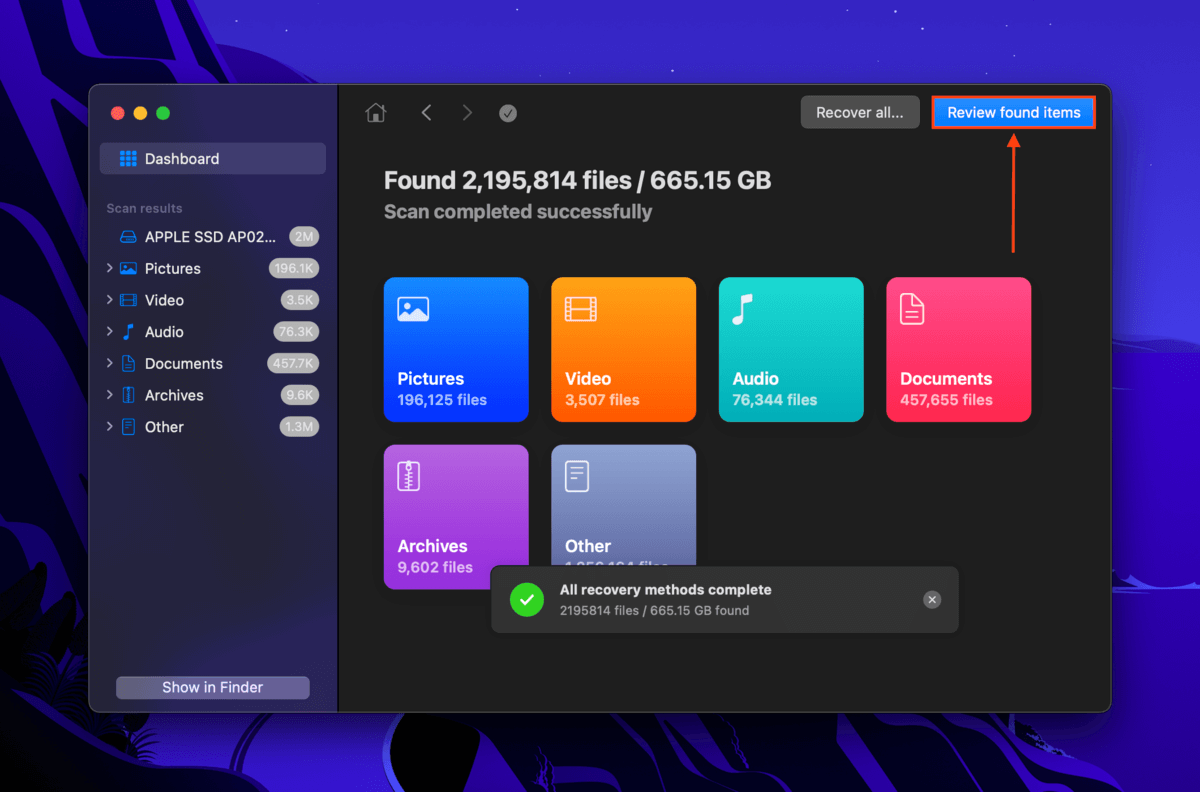Navigate back with the left arrow
Viewport: 1200px width, 792px height.
pyautogui.click(x=426, y=113)
